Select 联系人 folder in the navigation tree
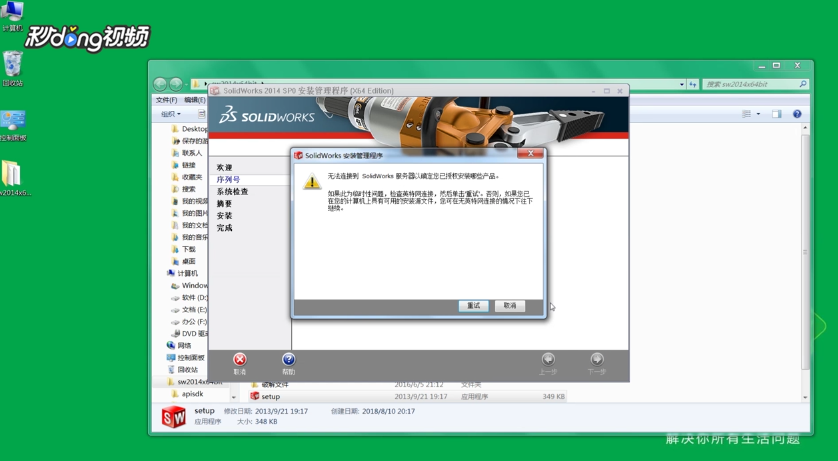This screenshot has height=461, width=838. [187, 153]
